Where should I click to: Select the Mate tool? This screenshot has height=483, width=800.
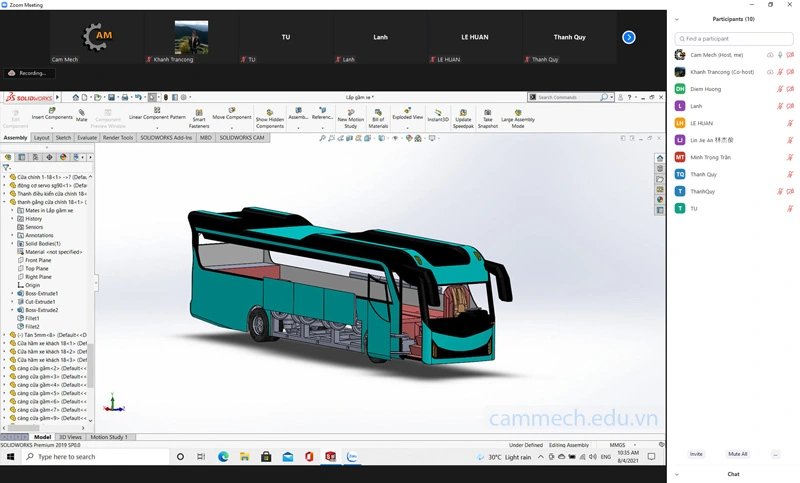(x=82, y=113)
